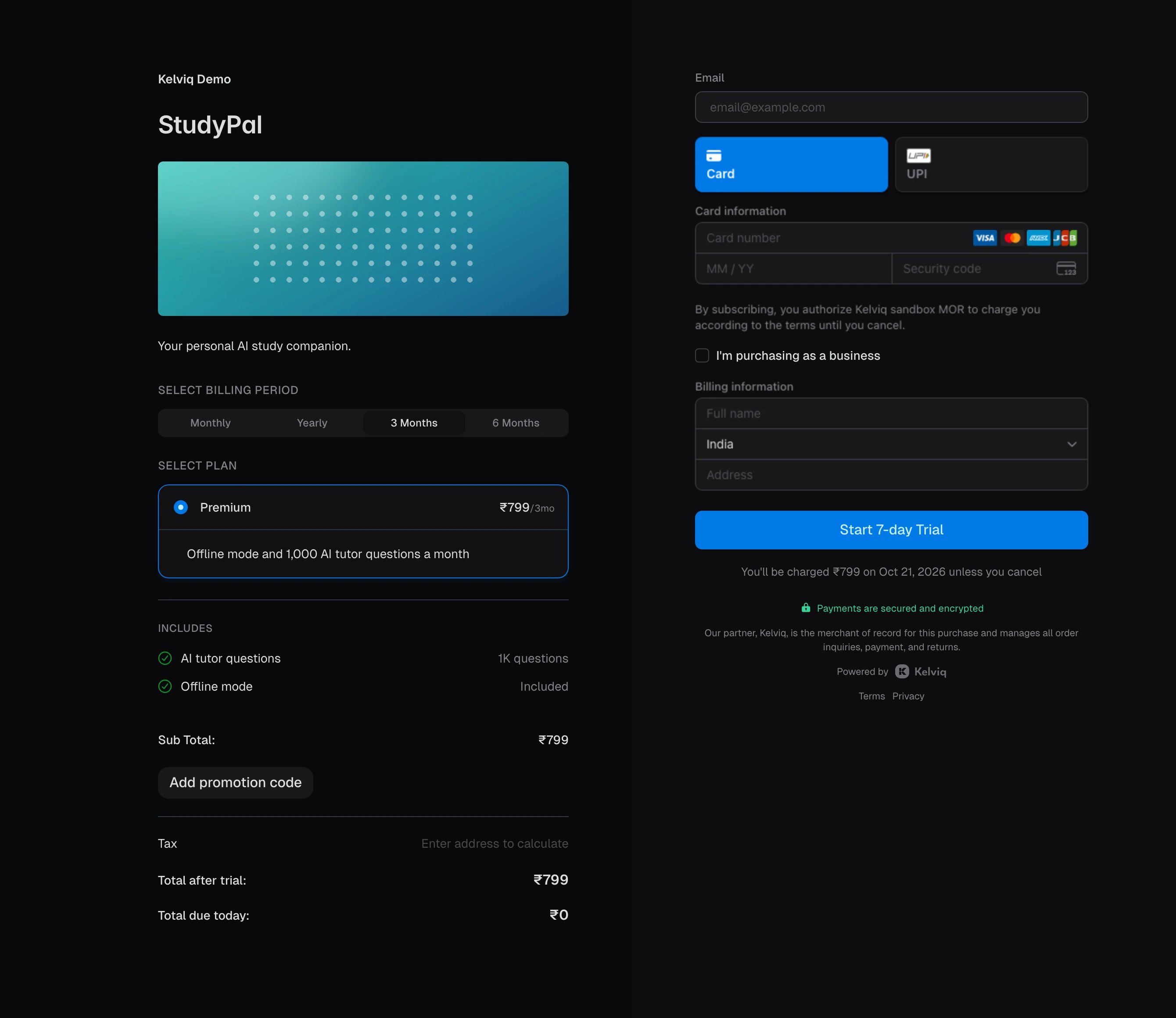Screen dimensions: 1176x1018
Task: Switch billing period to Monthly
Action: pos(210,423)
